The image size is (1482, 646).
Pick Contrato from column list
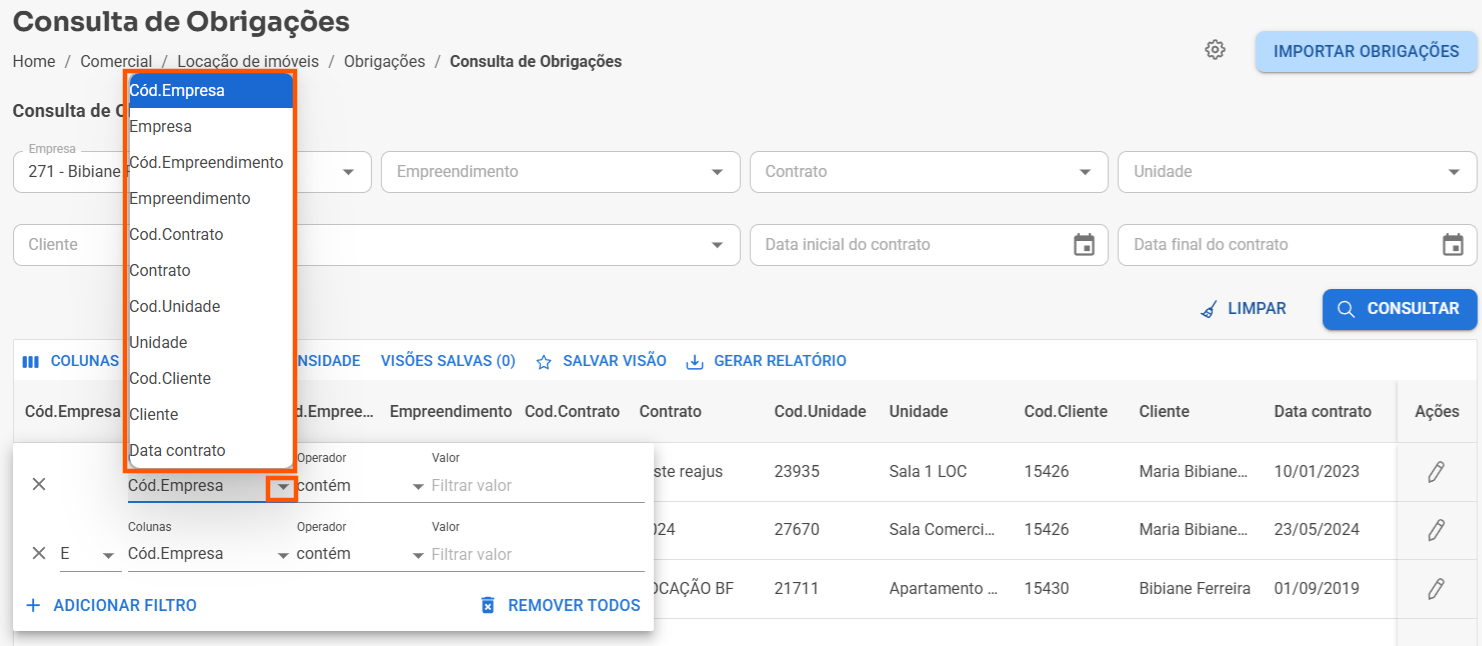(211, 270)
